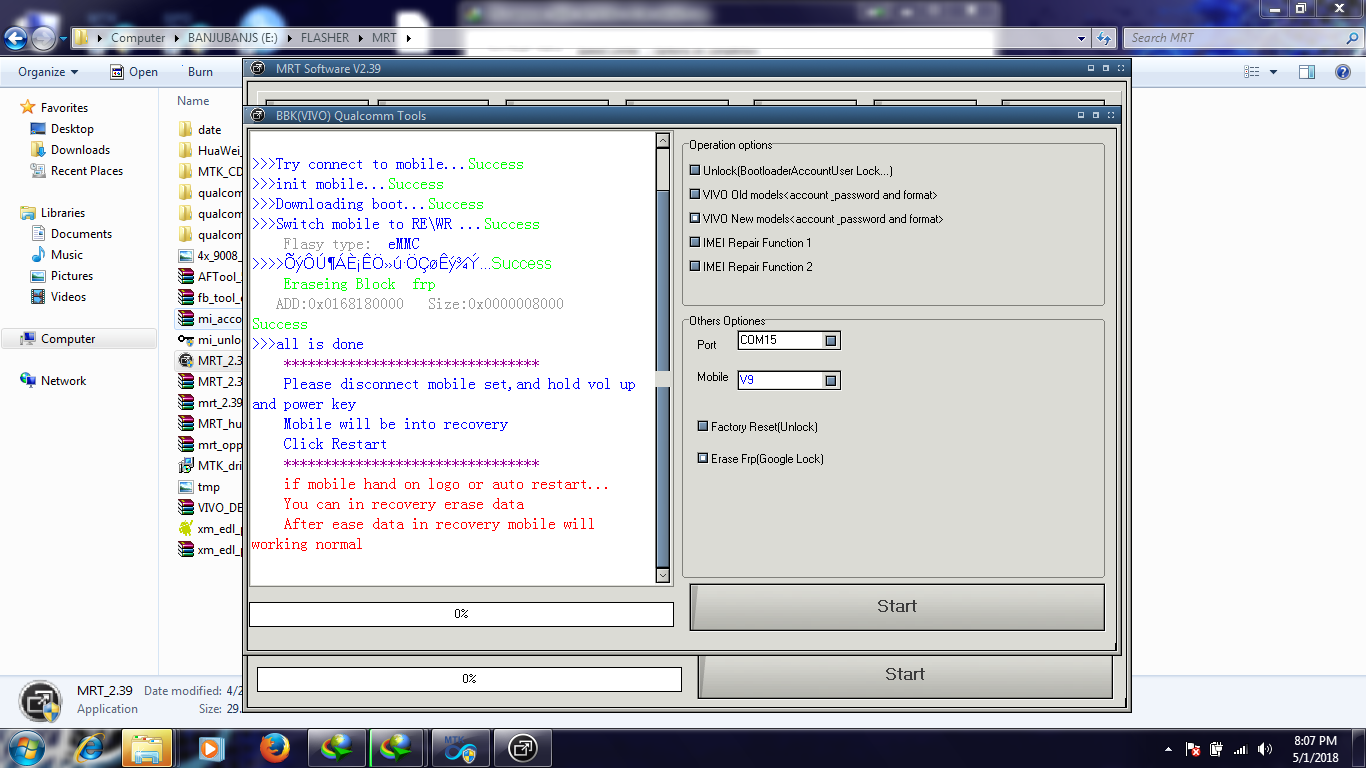The height and width of the screenshot is (768, 1366).
Task: Select the MTK_dri installer file
Action: (x=210, y=465)
